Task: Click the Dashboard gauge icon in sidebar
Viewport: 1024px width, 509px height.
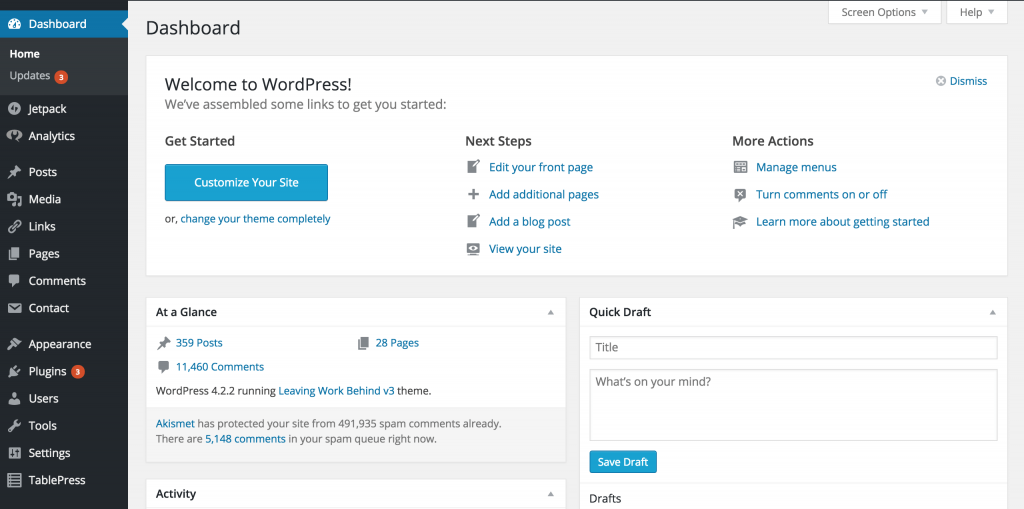Action: [x=14, y=24]
